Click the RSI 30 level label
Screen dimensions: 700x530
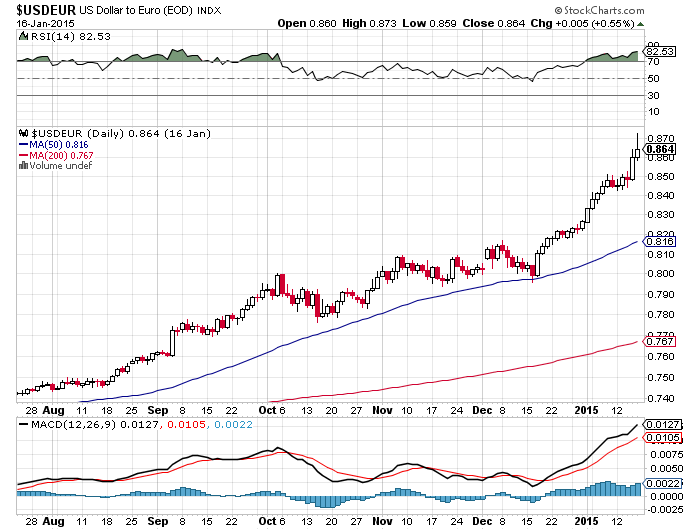tap(653, 96)
